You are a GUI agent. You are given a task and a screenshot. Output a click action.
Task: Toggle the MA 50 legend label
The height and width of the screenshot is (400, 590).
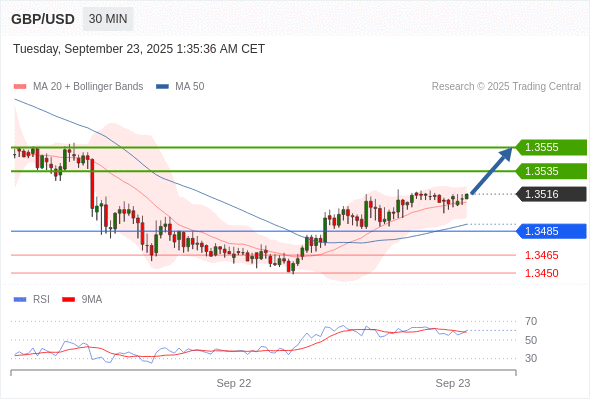(190, 87)
